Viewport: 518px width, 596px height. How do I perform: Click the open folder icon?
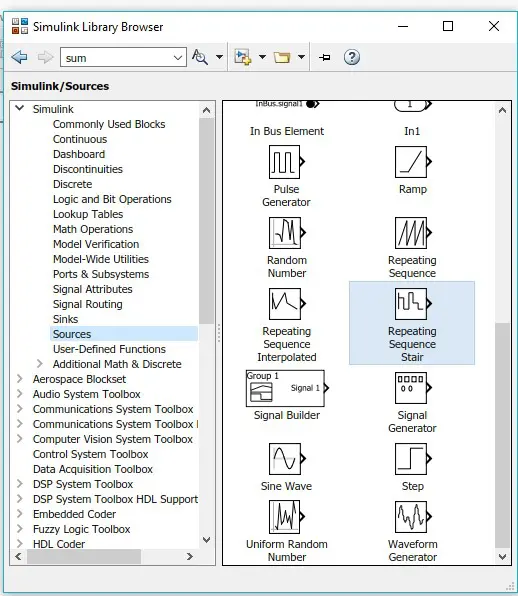tap(282, 57)
